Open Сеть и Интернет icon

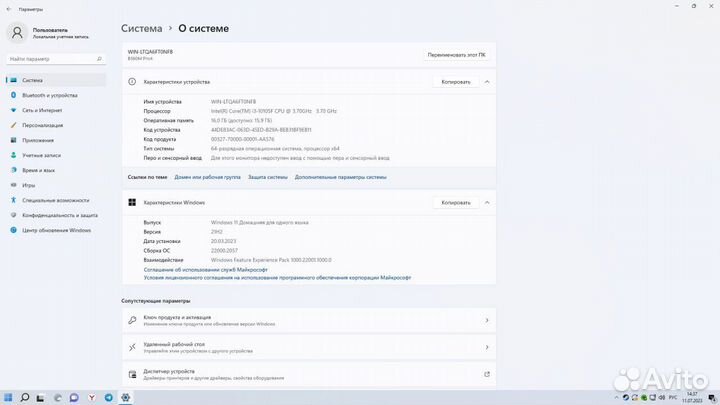(x=13, y=110)
